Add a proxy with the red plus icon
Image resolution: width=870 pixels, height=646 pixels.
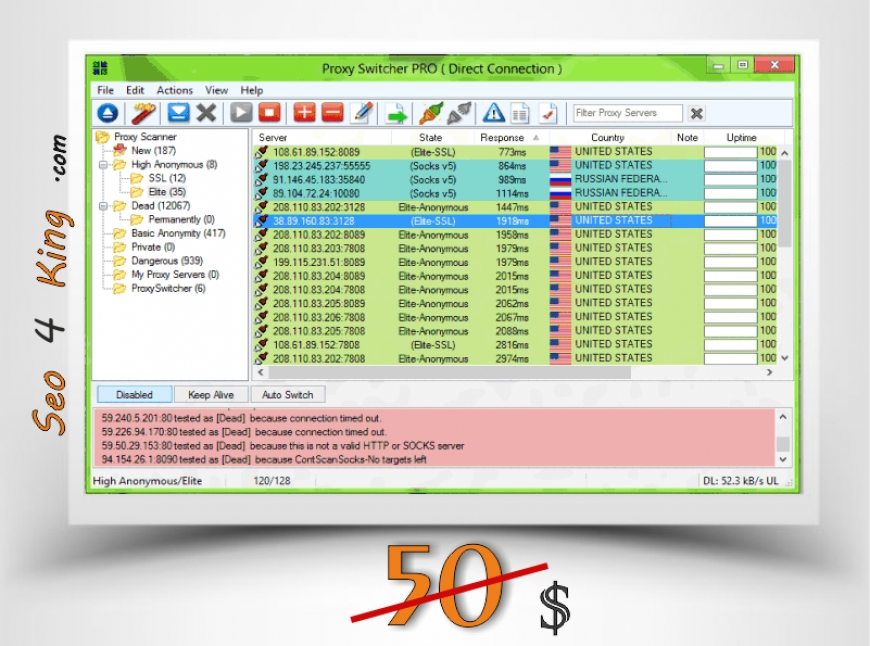coord(304,113)
